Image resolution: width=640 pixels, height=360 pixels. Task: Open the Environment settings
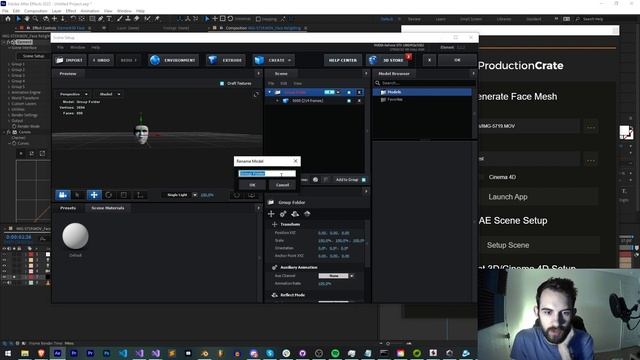click(173, 60)
